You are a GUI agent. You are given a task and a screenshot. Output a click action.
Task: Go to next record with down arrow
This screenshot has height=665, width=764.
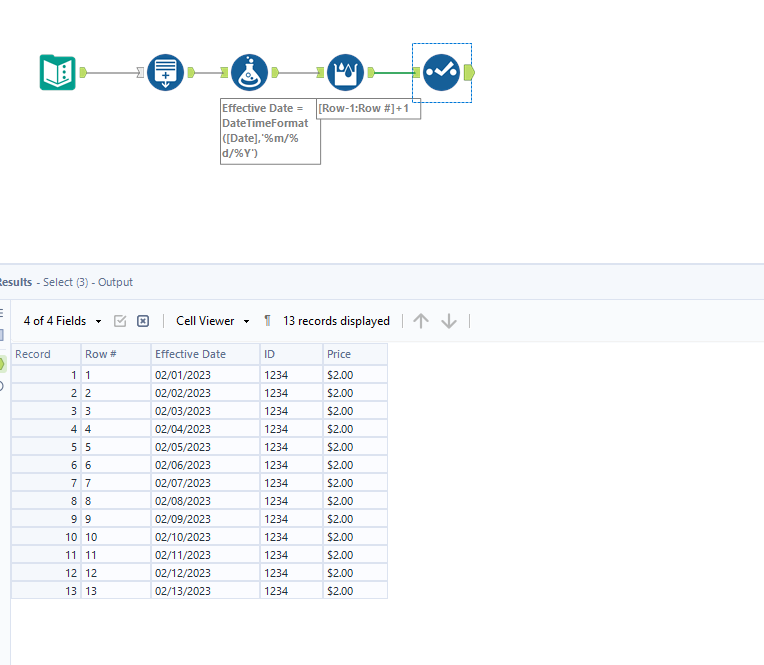click(x=449, y=321)
